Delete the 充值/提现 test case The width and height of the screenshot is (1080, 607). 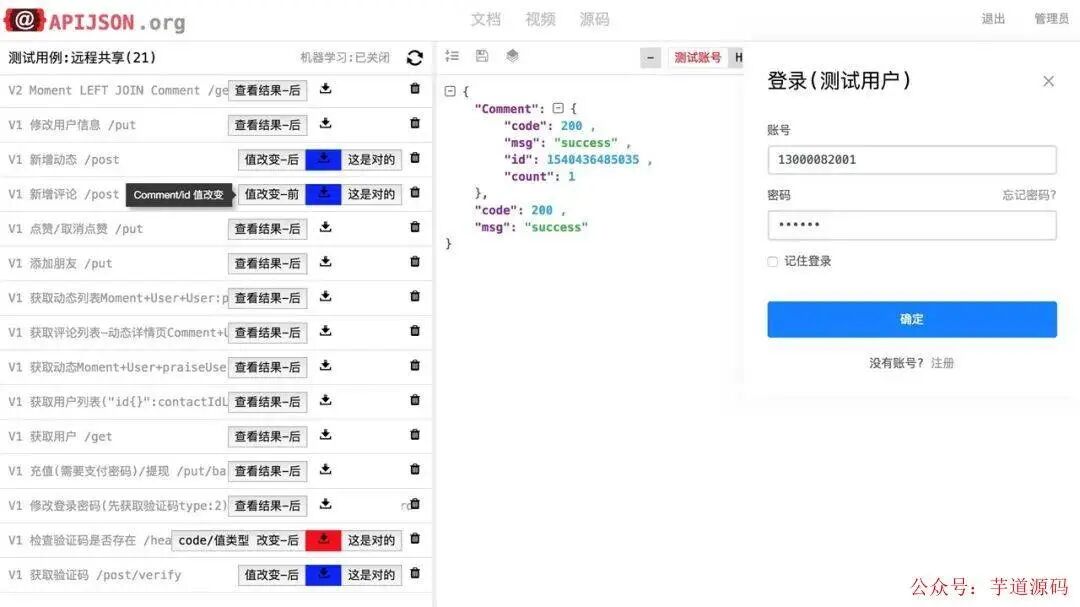(415, 469)
